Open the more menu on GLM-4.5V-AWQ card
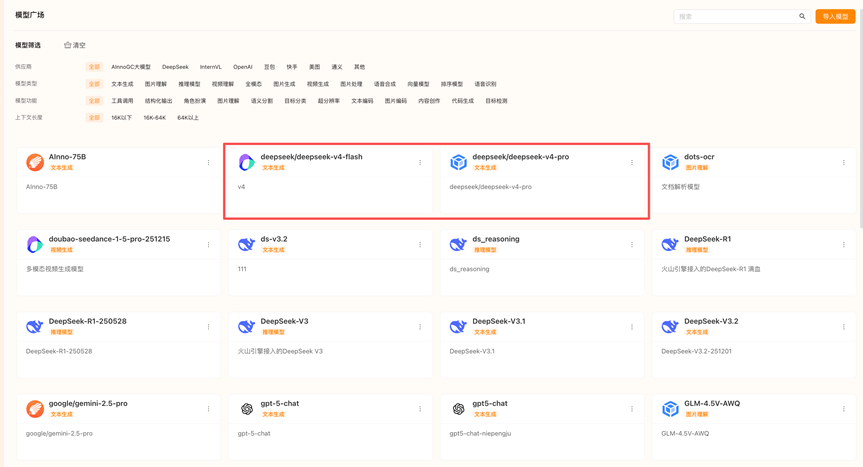This screenshot has height=467, width=863. tap(844, 409)
